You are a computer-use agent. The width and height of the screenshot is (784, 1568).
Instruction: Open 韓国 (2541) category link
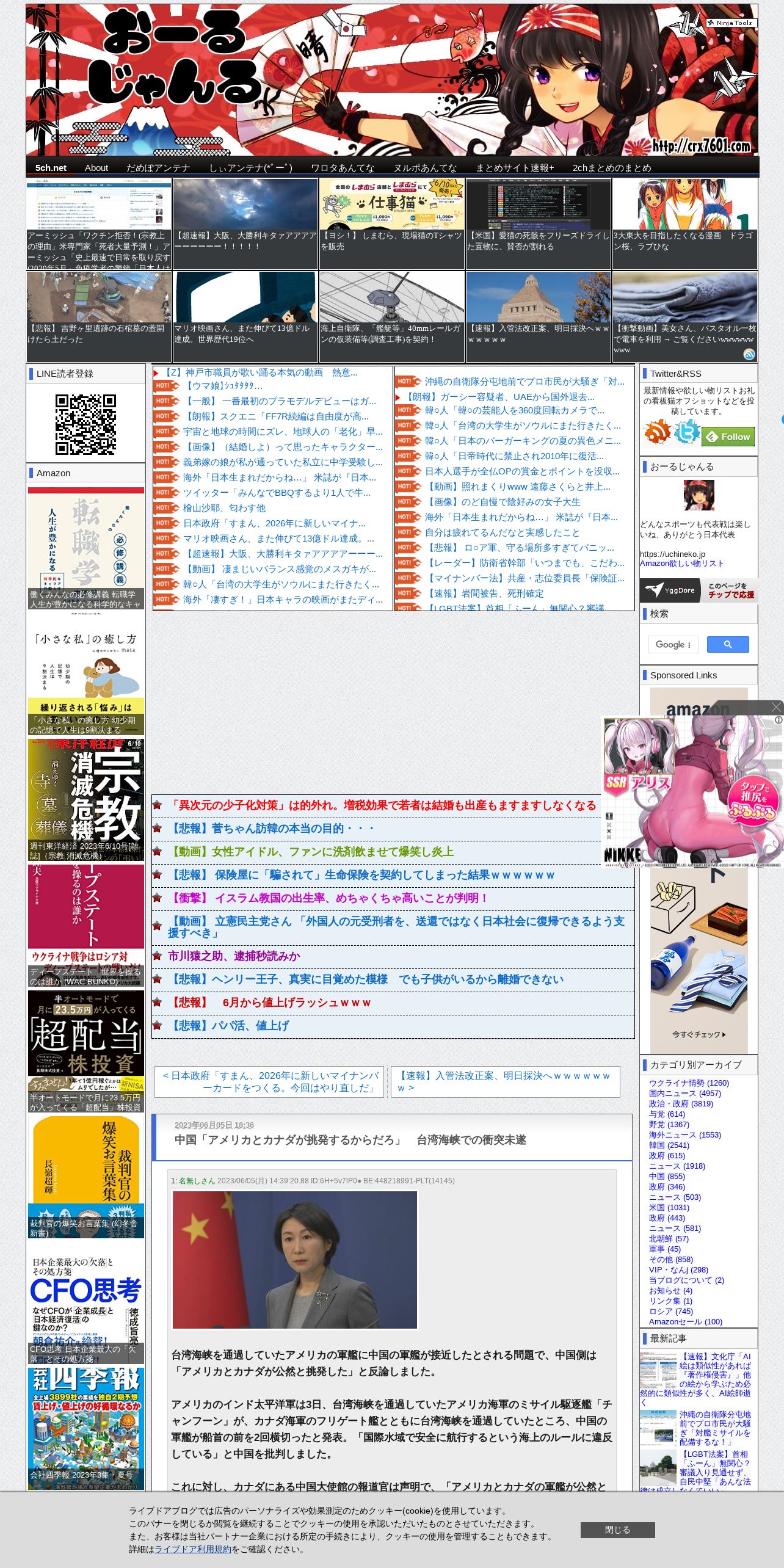669,1145
